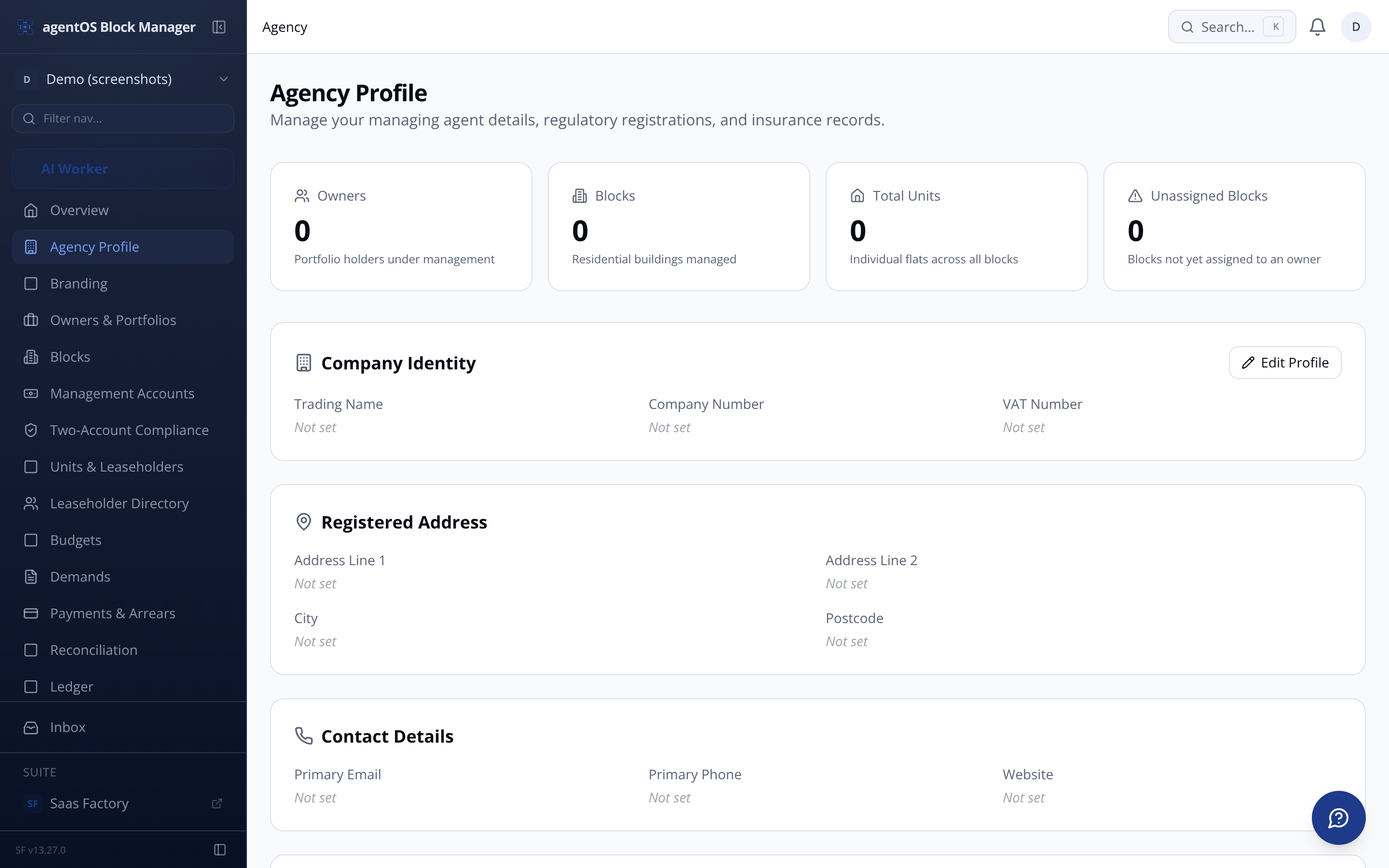Viewport: 1389px width, 868px height.
Task: Click the agentOS Block Manager logo icon
Action: click(25, 27)
